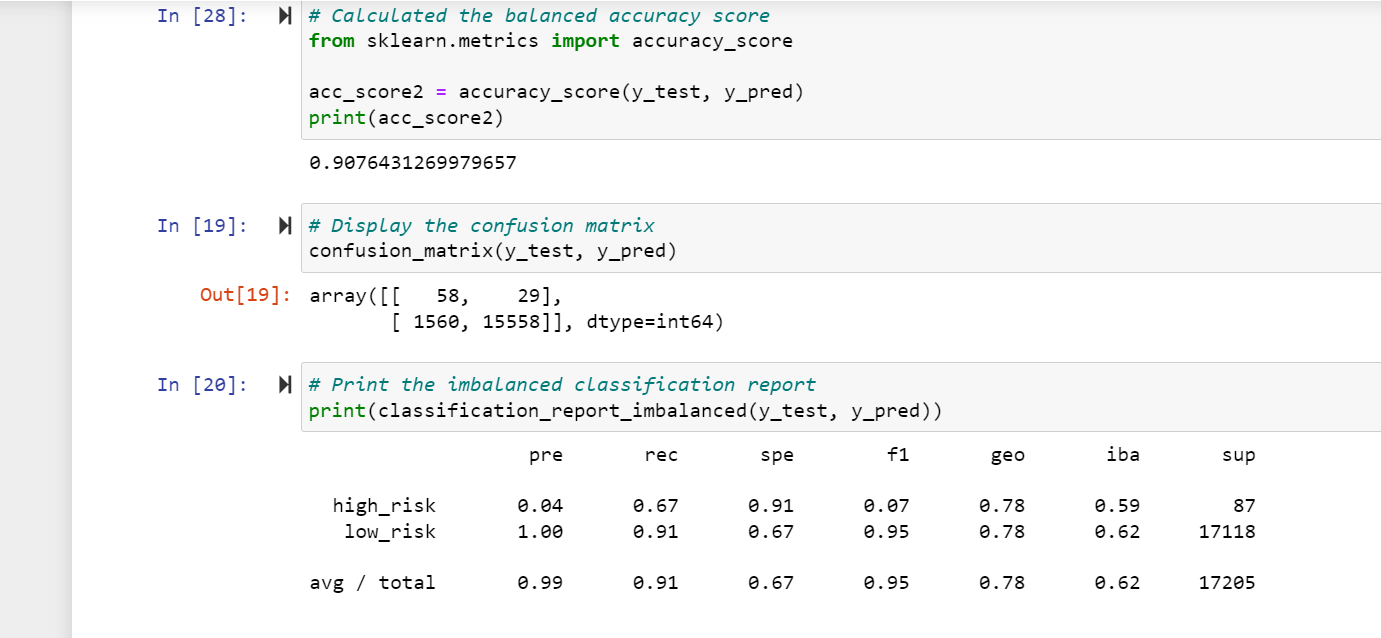Run the accuracy score cell
This screenshot has height=638, width=1381.
click(x=284, y=15)
